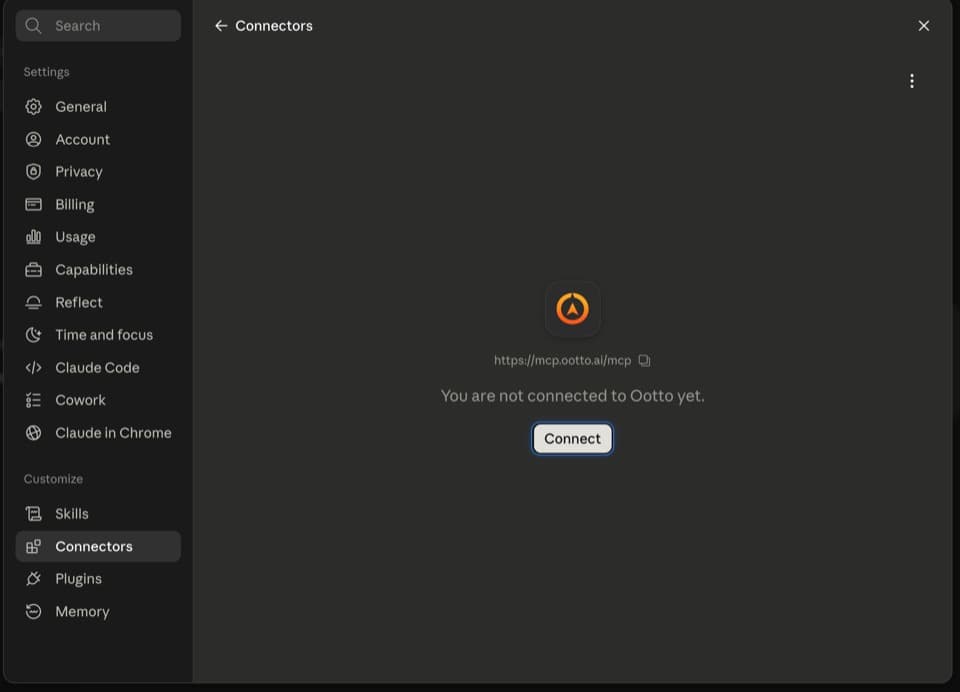This screenshot has width=960, height=692.
Task: Click the Connectors page title
Action: pos(274,26)
